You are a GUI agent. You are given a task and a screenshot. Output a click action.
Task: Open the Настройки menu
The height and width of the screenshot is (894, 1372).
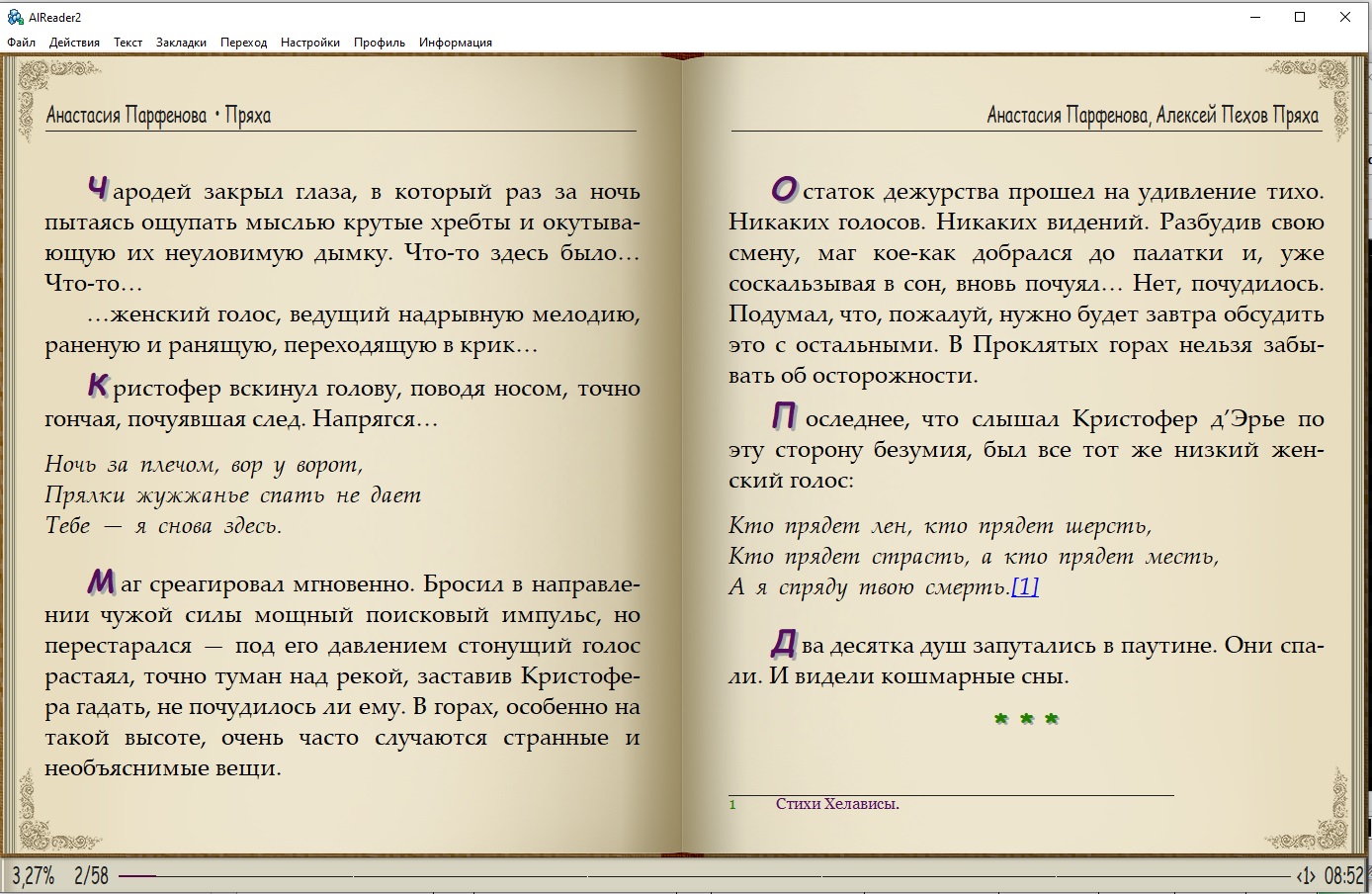[x=309, y=43]
